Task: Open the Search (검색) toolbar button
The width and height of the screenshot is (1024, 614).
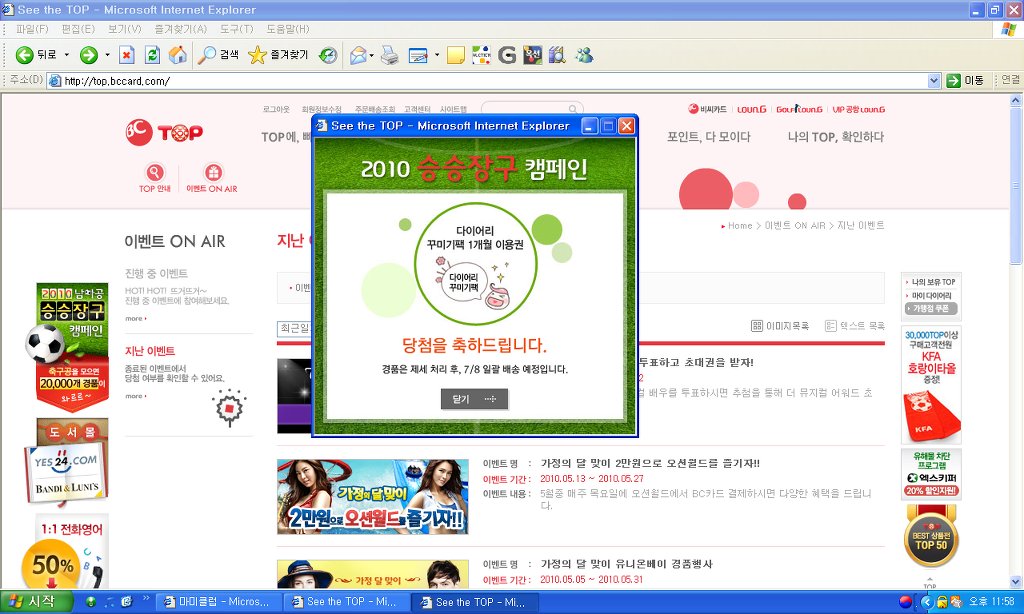Action: click(x=218, y=55)
